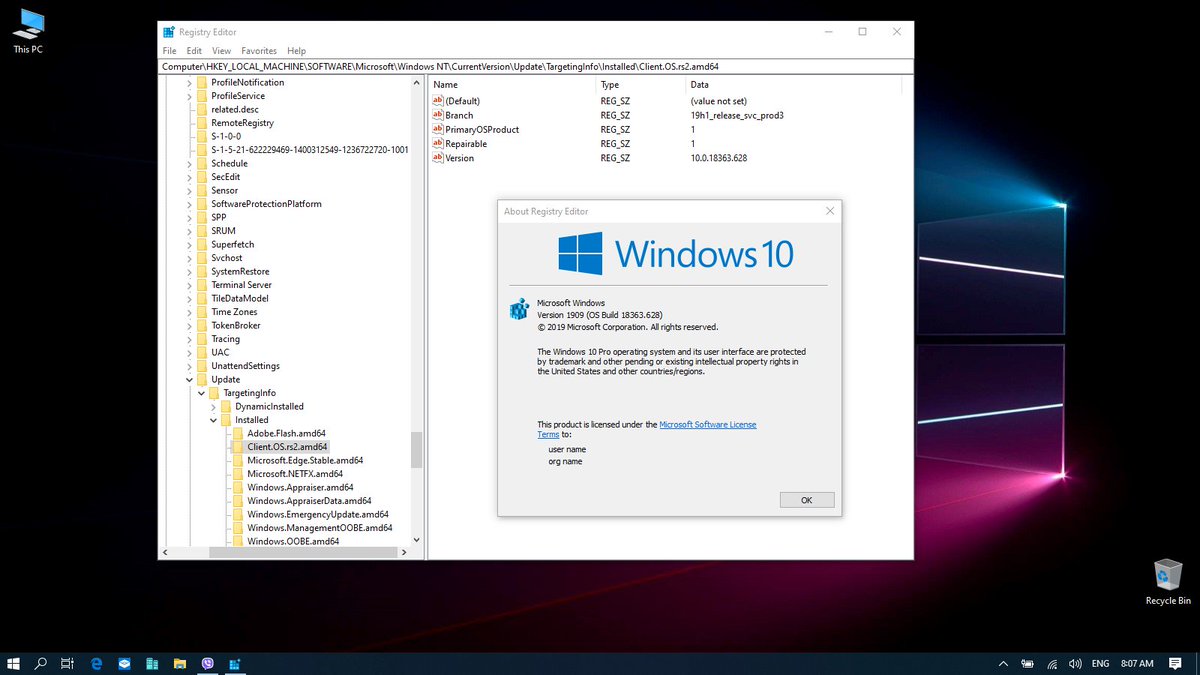Open the View menu
Screen dimensions: 1200x675
(x=221, y=50)
